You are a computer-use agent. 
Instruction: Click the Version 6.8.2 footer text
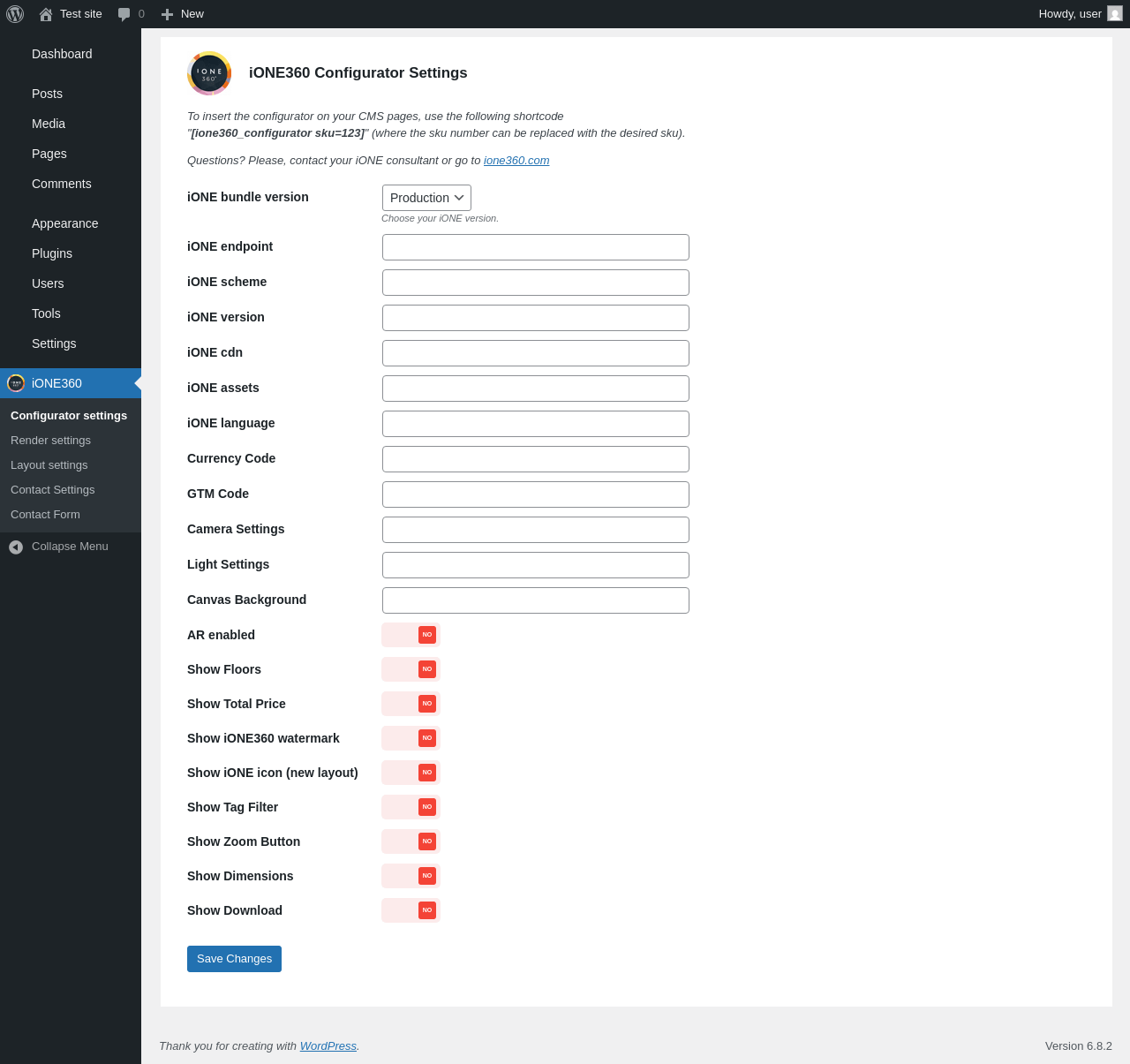click(1079, 1046)
